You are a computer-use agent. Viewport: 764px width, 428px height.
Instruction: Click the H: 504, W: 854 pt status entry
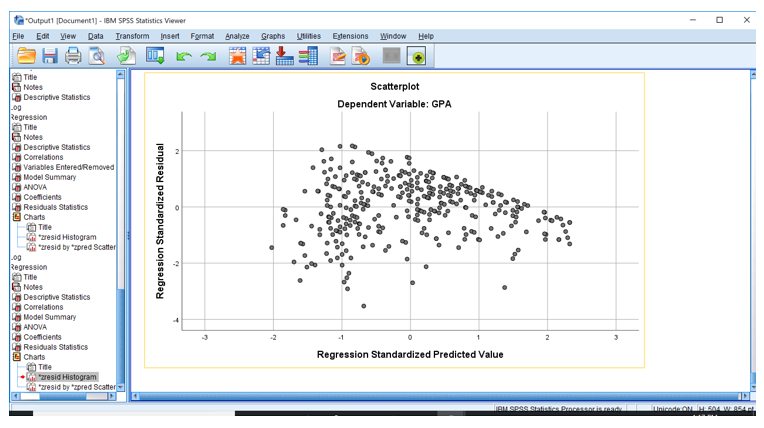(x=726, y=409)
